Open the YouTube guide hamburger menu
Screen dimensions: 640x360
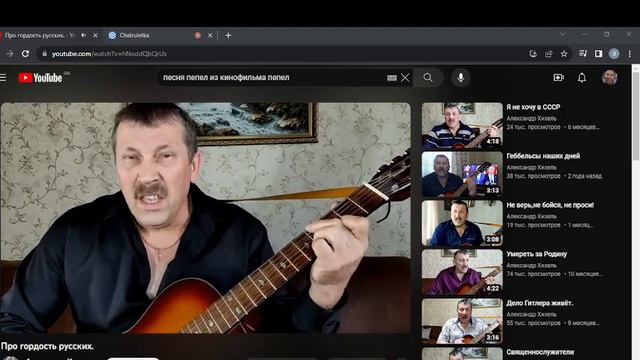(x=3, y=78)
